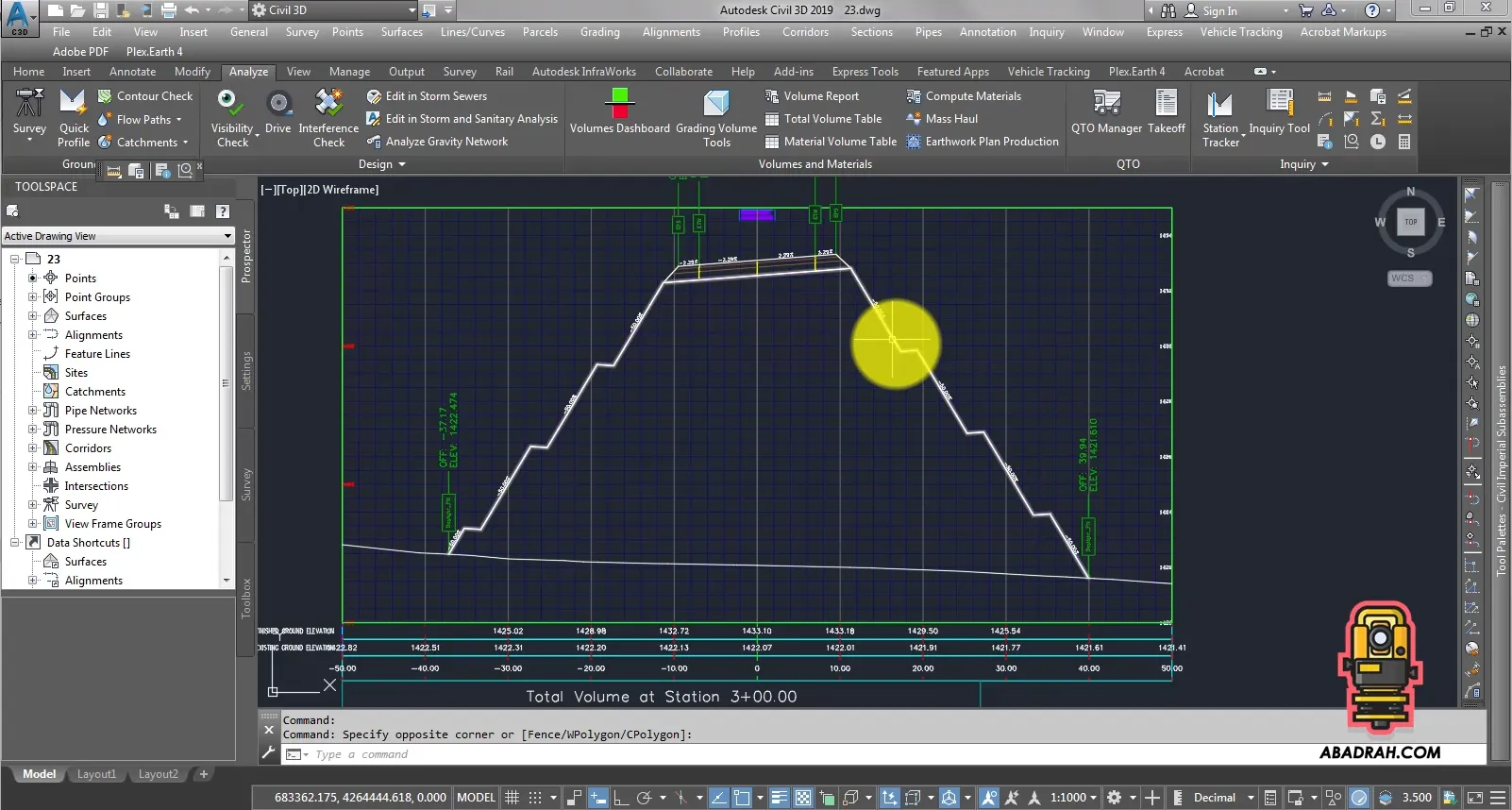1512x810 pixels.
Task: Click the Takeoff icon
Action: tap(1166, 102)
